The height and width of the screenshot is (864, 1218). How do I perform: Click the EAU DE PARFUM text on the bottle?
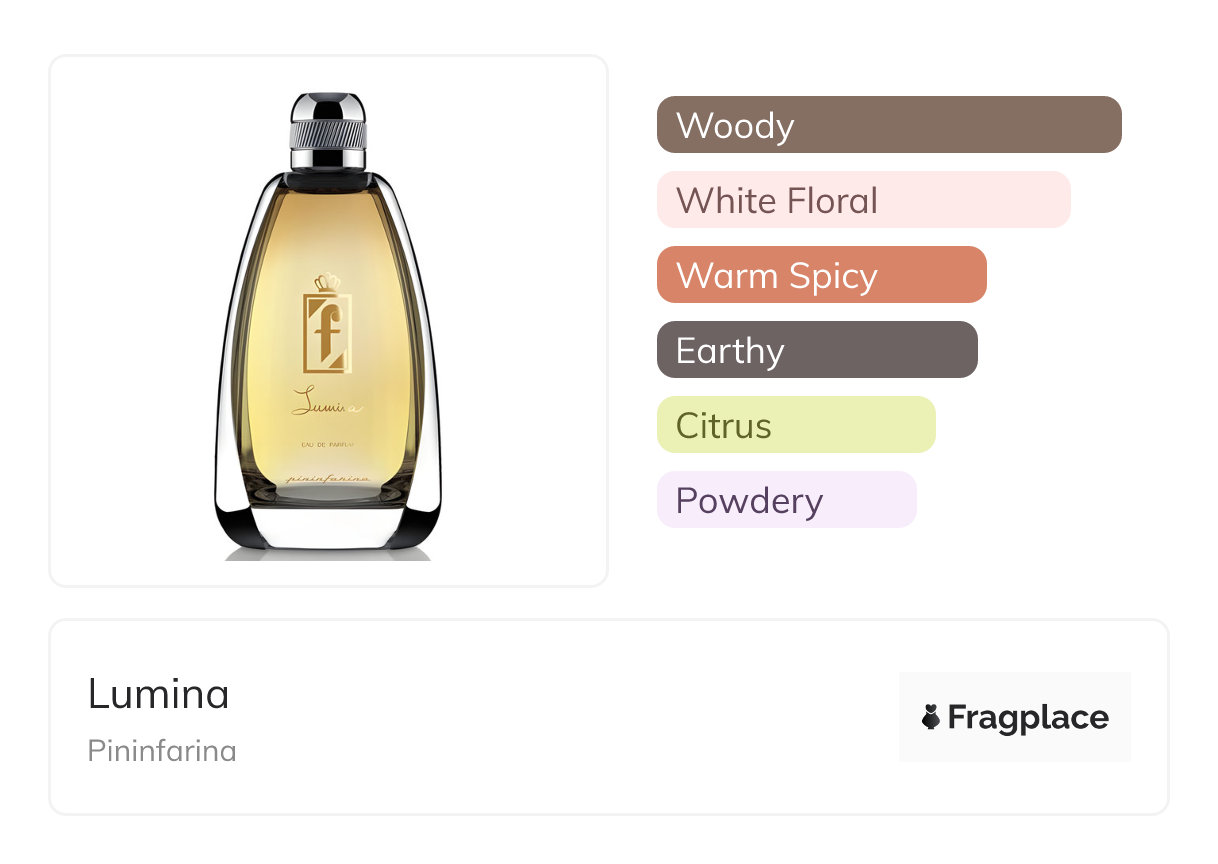click(x=328, y=443)
